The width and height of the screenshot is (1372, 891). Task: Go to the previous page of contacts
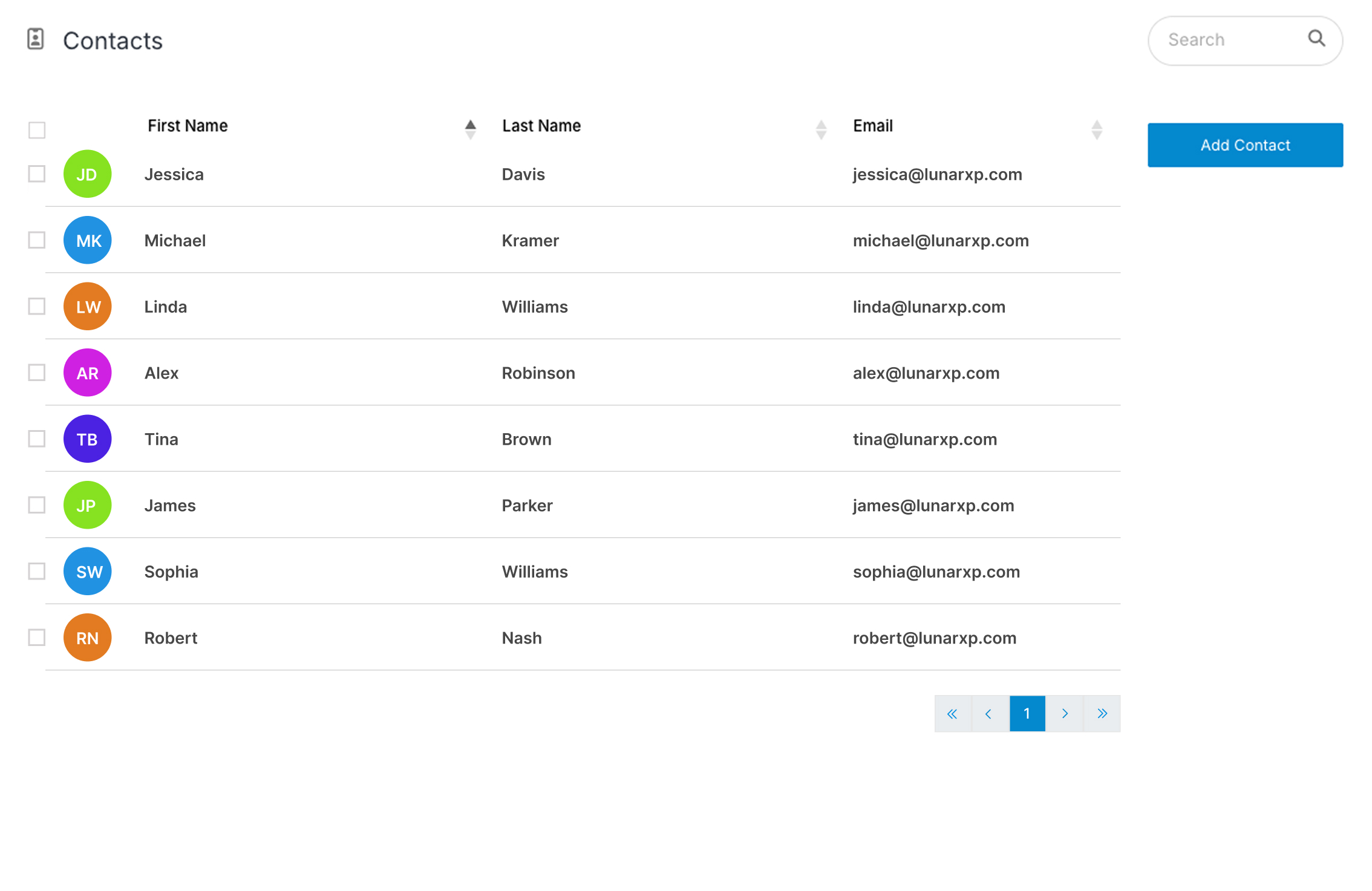tap(990, 714)
